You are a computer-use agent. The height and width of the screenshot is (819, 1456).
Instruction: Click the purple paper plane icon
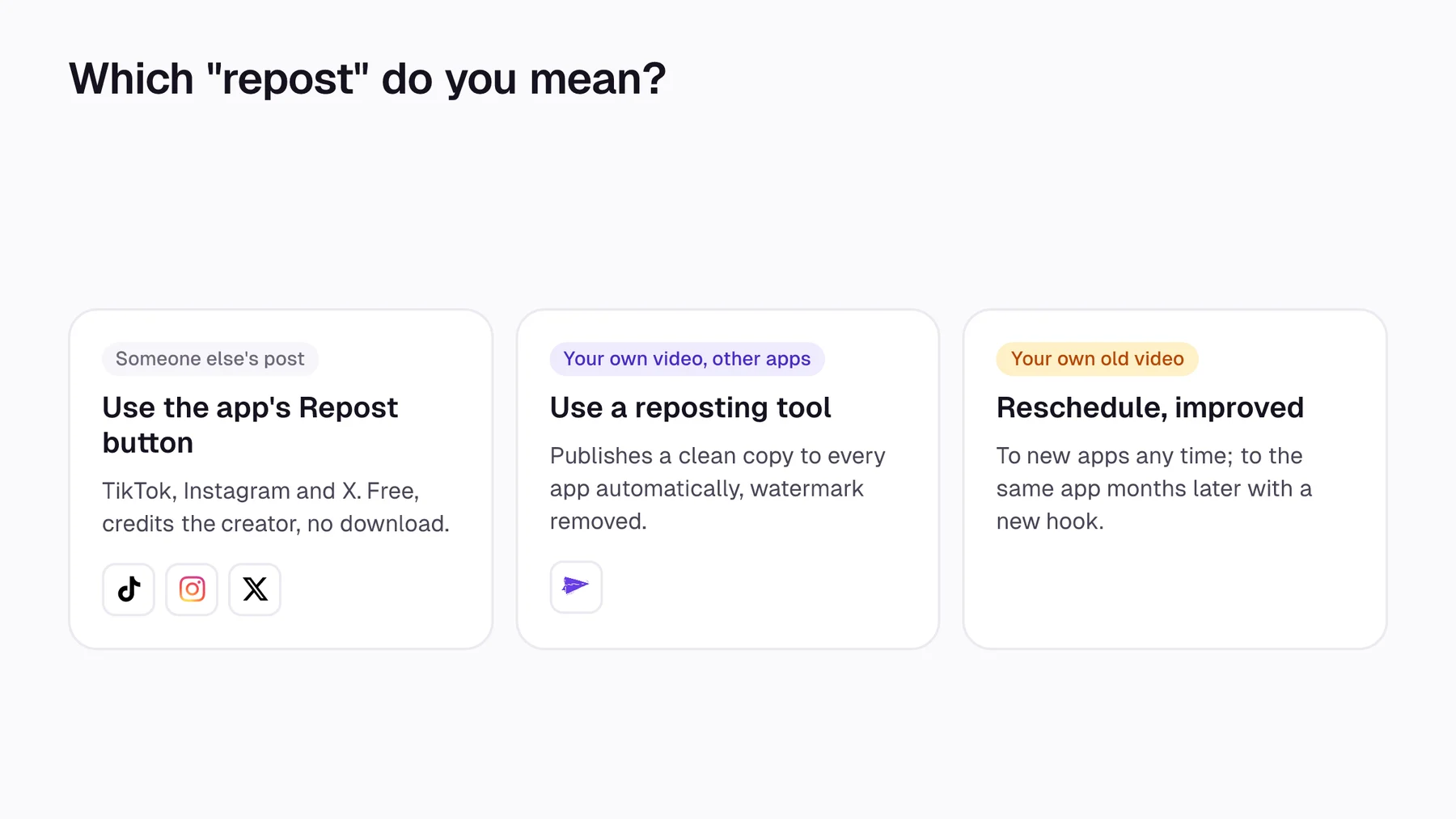click(x=576, y=586)
